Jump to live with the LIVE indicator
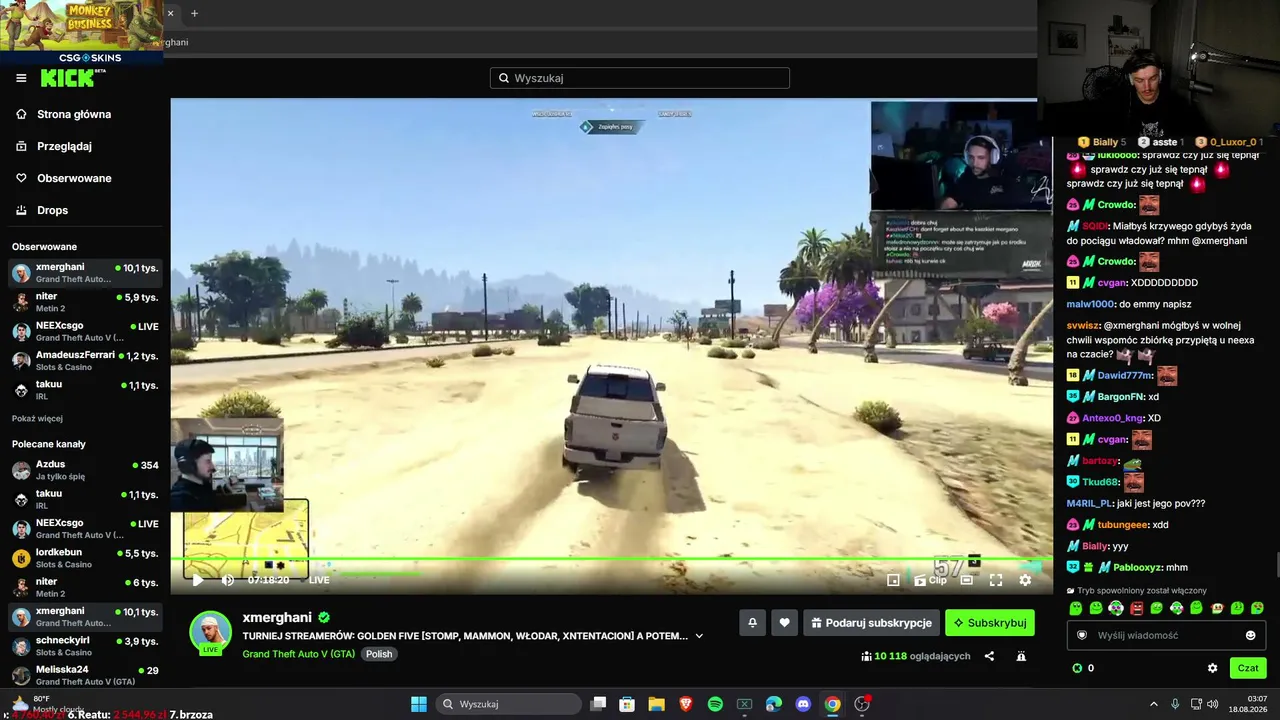Image resolution: width=1280 pixels, height=720 pixels. click(x=319, y=580)
